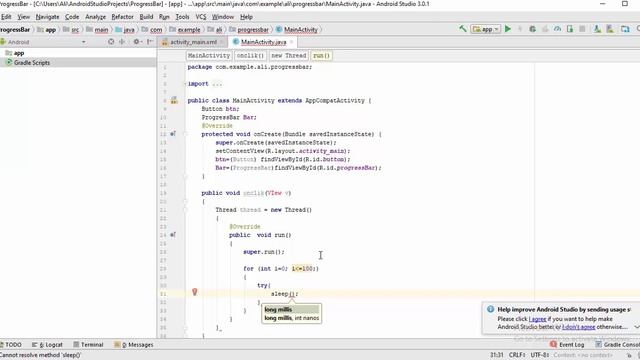
Task: Click new Thread editor breadcrumb
Action: (x=289, y=56)
